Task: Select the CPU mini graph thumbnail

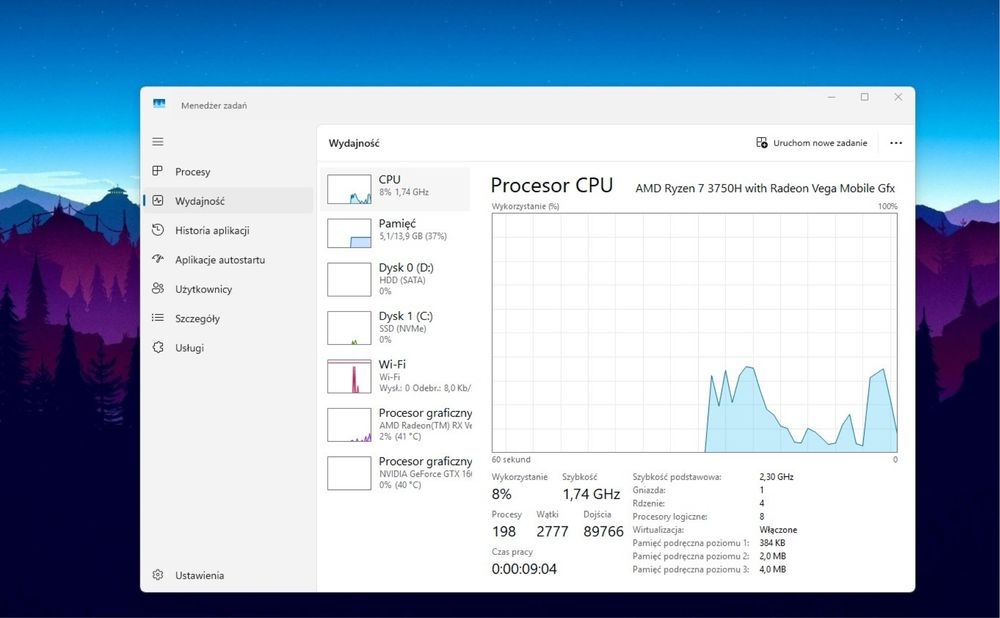Action: click(x=349, y=189)
